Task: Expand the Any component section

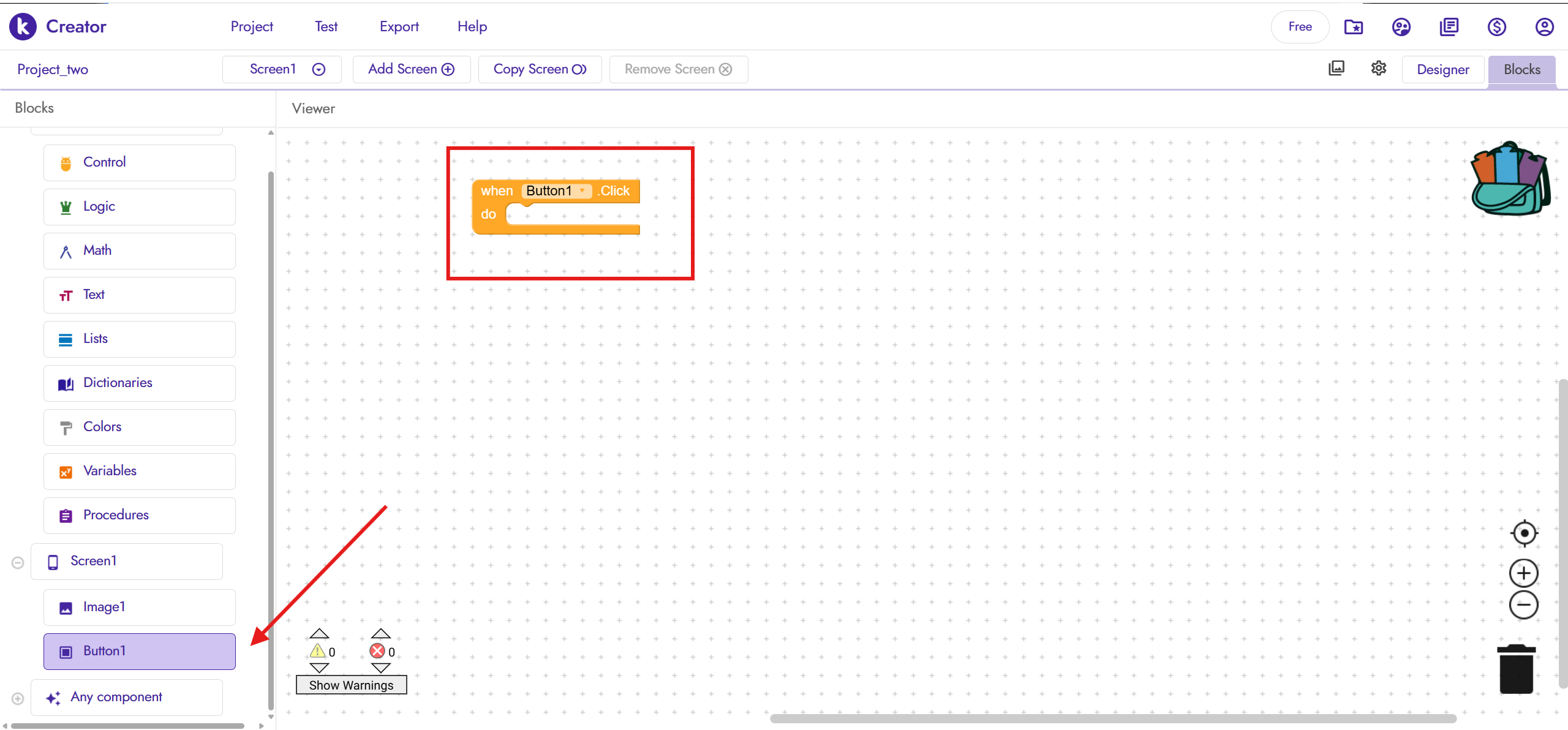Action: point(18,698)
